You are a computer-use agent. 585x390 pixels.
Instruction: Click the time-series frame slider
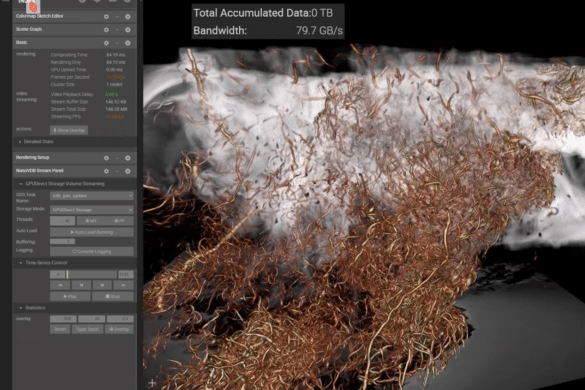click(x=91, y=274)
